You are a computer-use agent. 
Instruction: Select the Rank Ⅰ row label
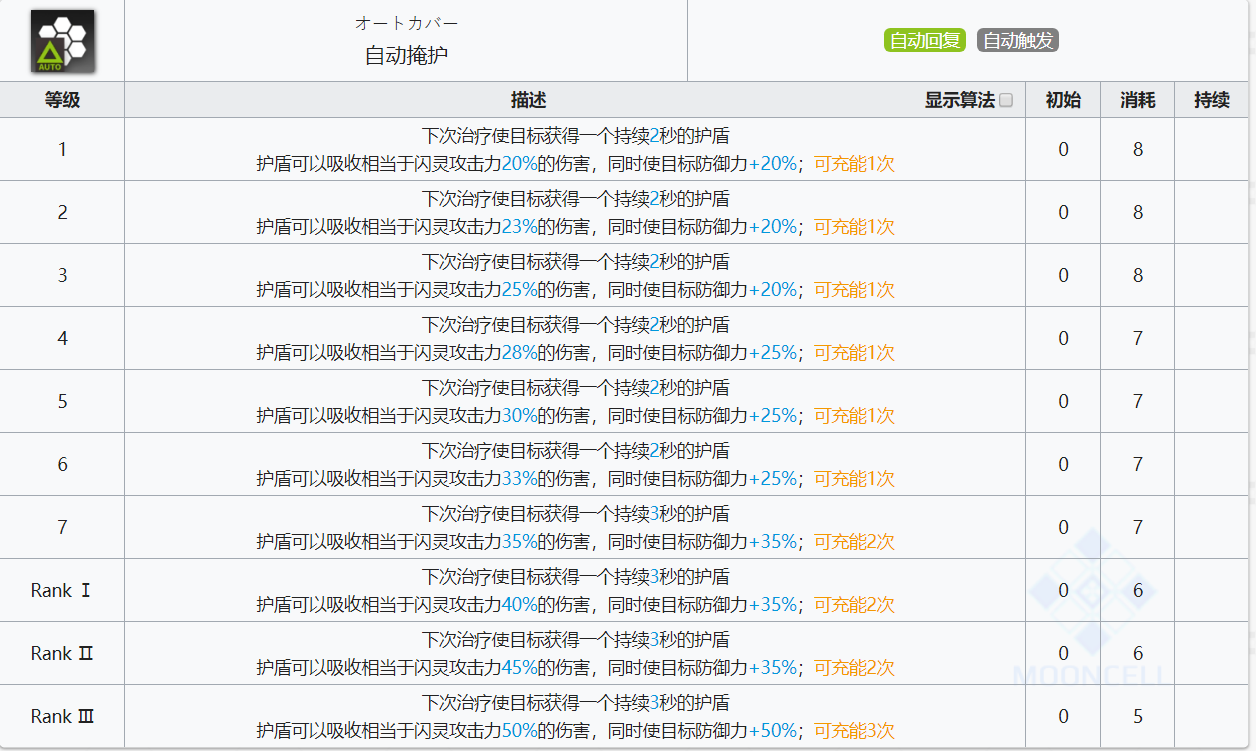(62, 591)
